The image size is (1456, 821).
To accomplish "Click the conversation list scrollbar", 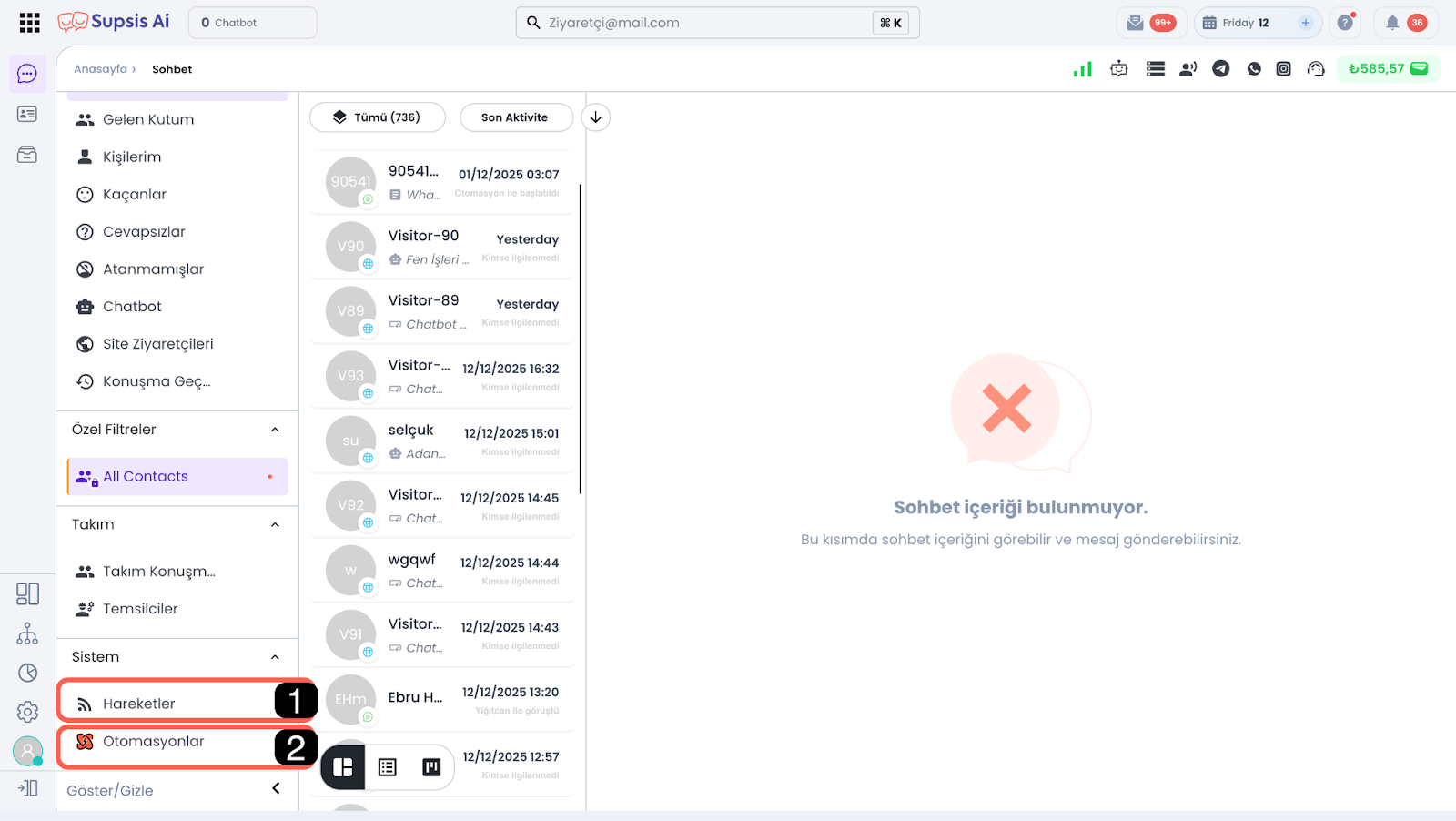I will click(x=581, y=337).
